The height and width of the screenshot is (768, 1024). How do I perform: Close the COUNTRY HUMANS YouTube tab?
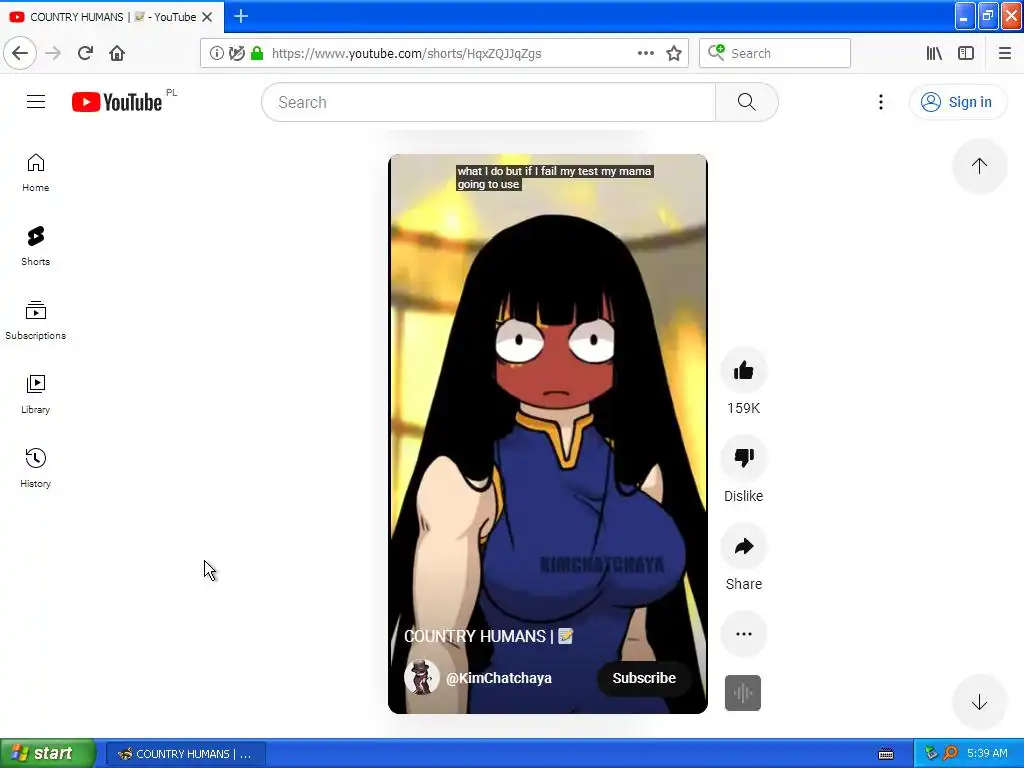tap(207, 17)
